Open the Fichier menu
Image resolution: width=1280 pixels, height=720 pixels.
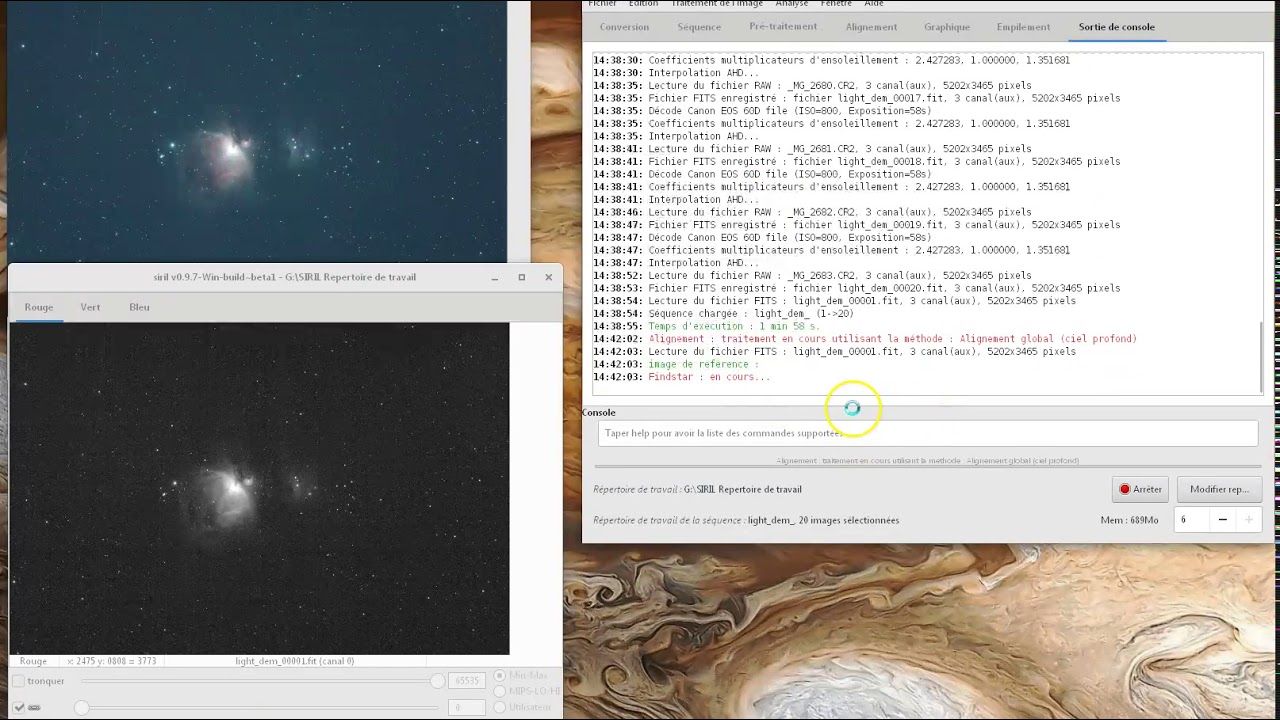tap(602, 4)
